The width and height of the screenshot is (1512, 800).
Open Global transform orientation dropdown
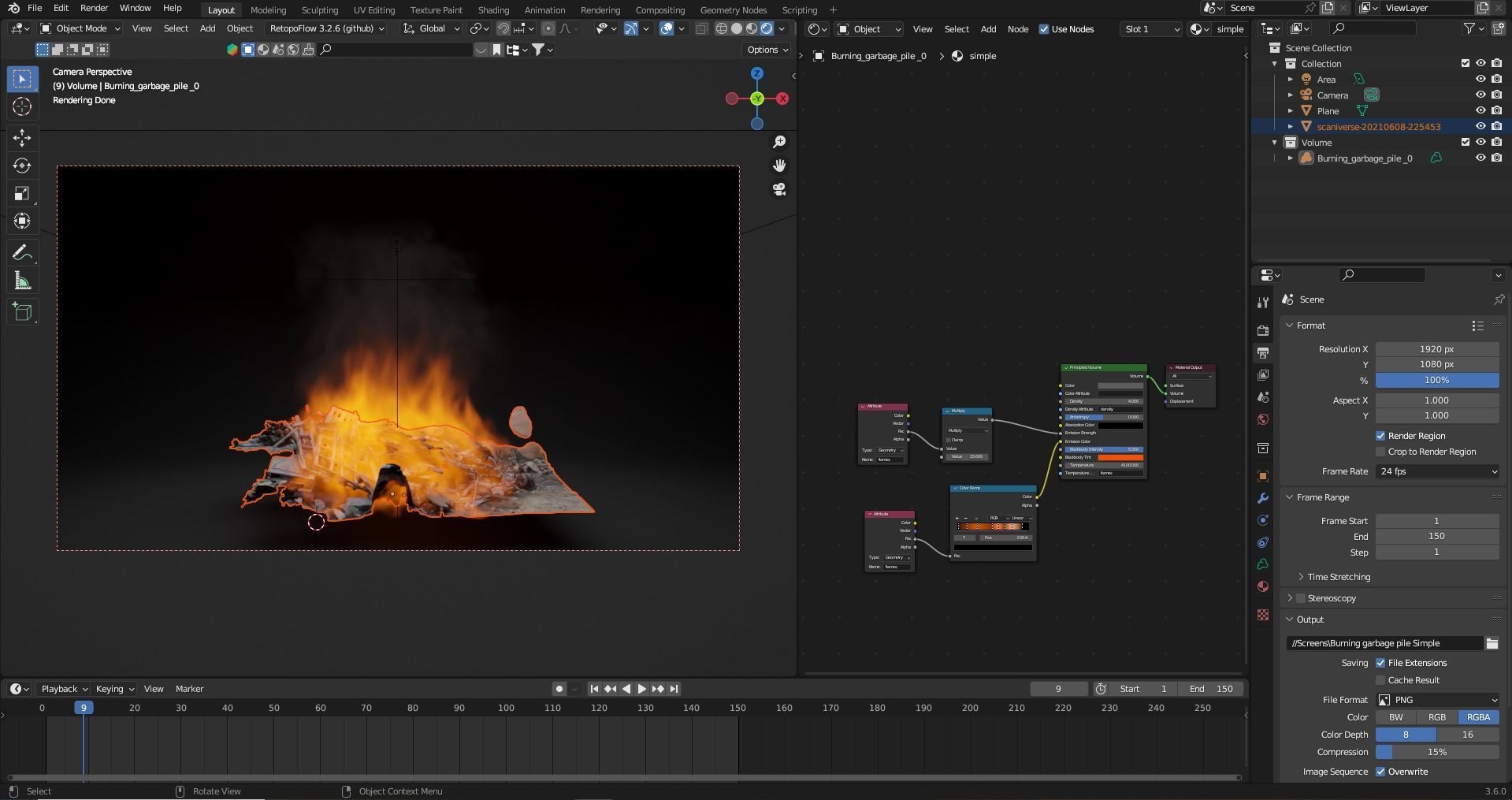pos(431,28)
